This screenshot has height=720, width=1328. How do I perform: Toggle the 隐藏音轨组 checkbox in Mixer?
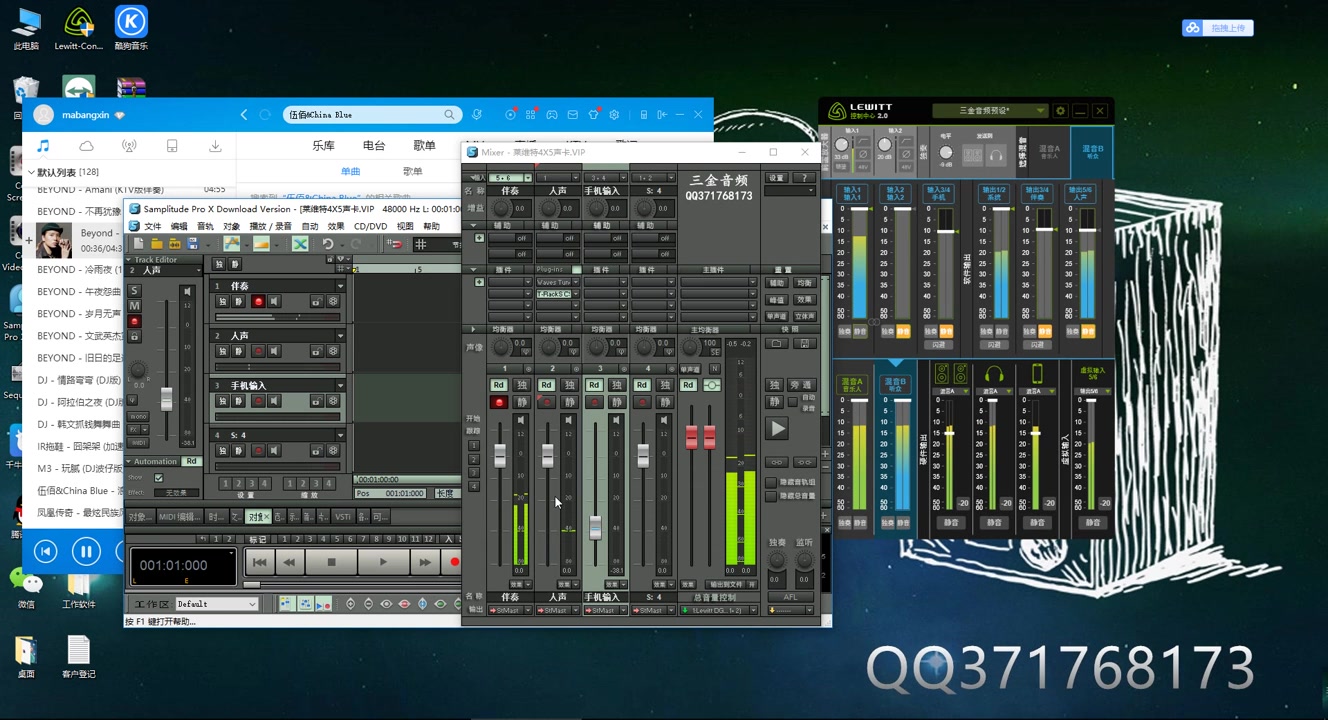click(771, 482)
